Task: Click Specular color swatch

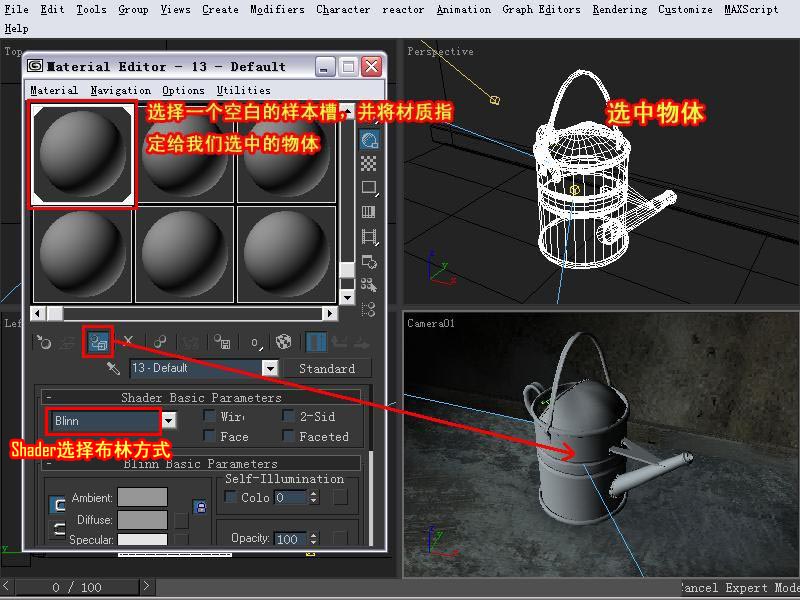Action: coord(142,539)
